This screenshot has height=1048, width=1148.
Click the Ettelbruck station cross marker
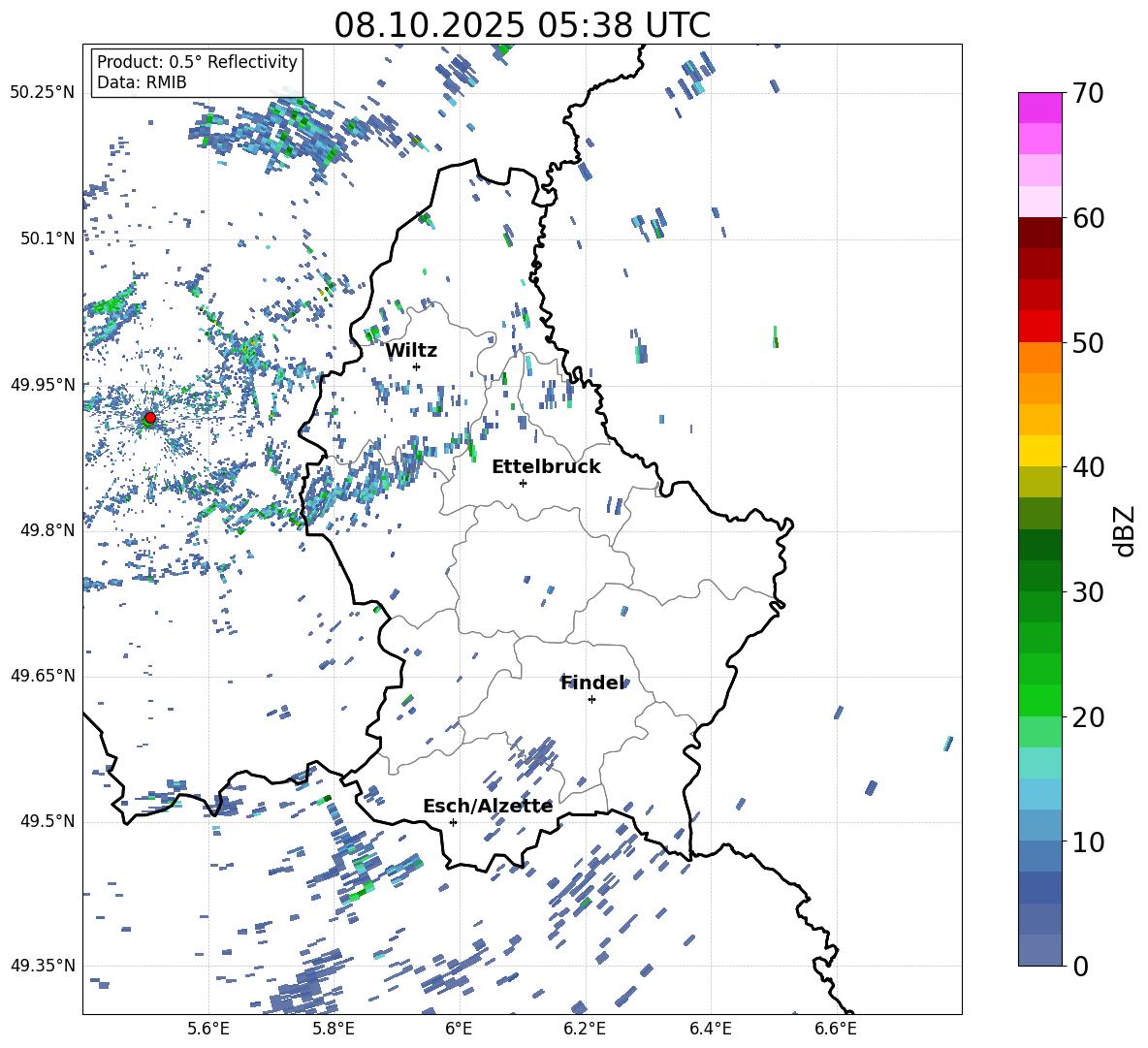pos(523,483)
